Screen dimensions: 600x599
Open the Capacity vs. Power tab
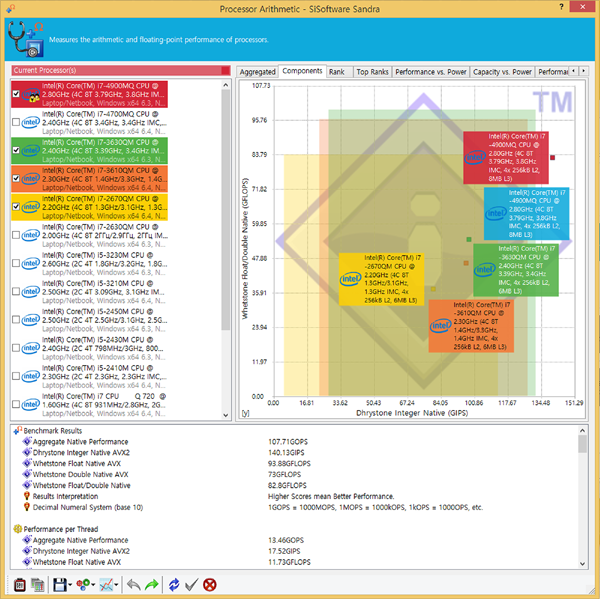(x=502, y=72)
